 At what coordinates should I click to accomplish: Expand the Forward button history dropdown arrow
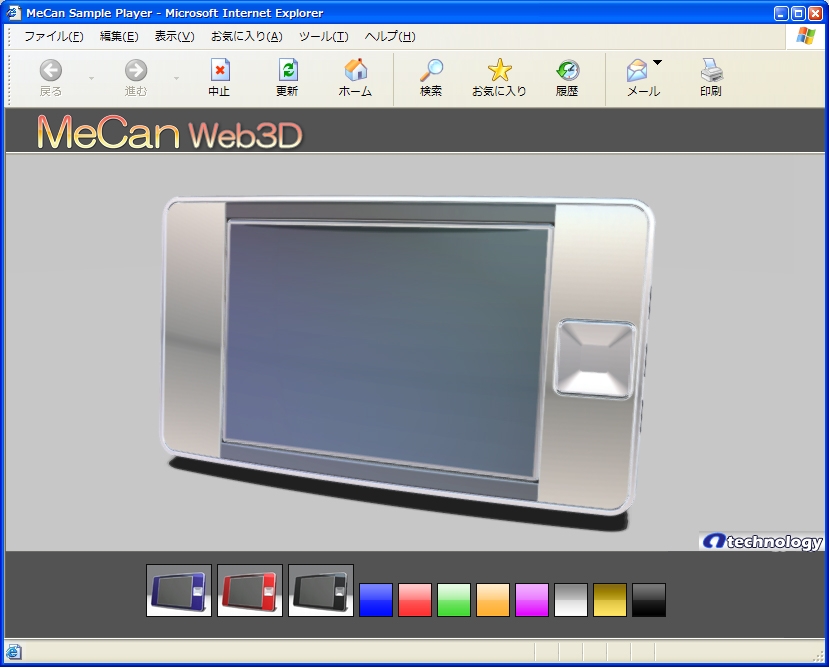click(177, 78)
